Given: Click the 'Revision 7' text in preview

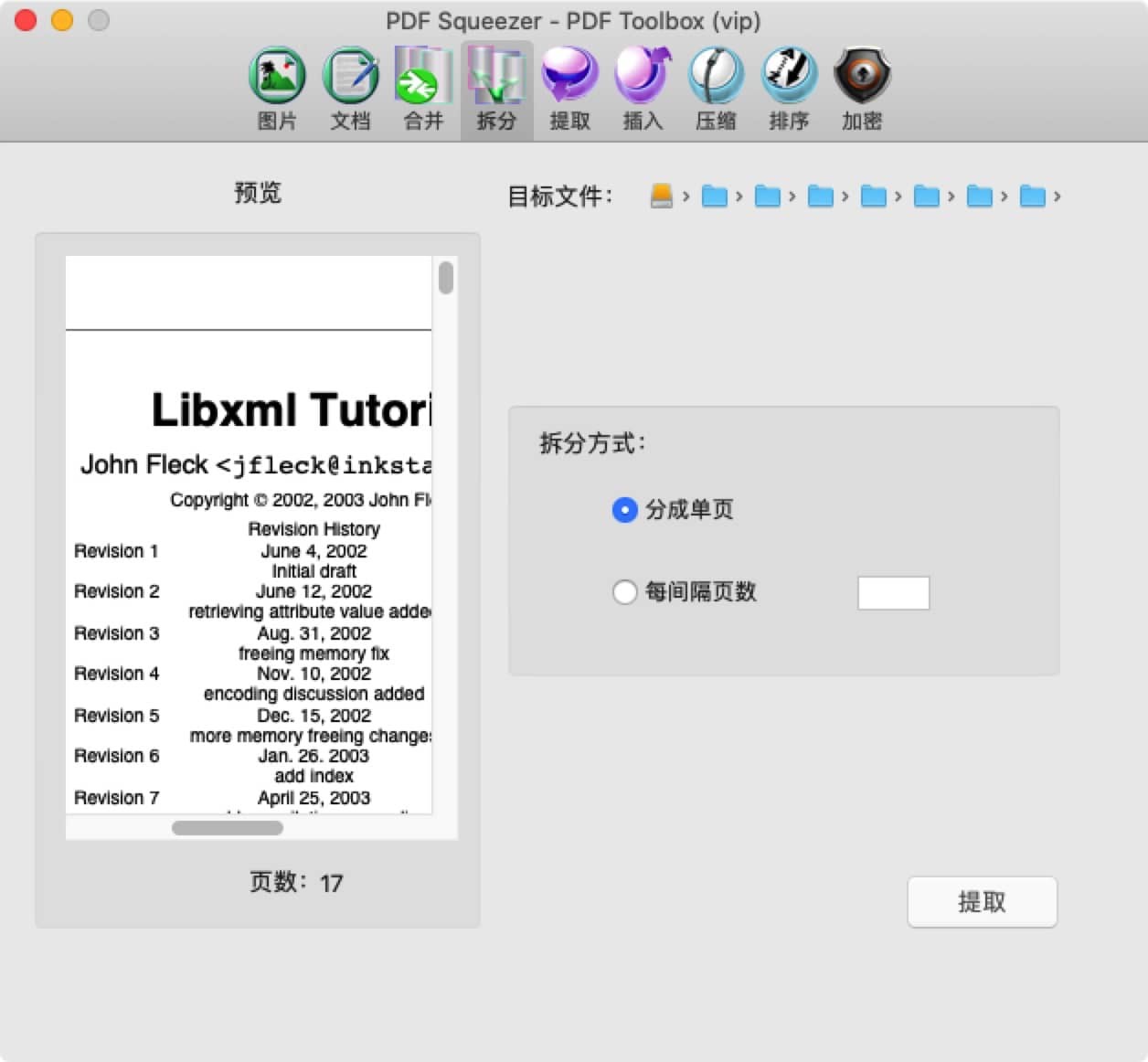Looking at the screenshot, I should pyautogui.click(x=116, y=798).
